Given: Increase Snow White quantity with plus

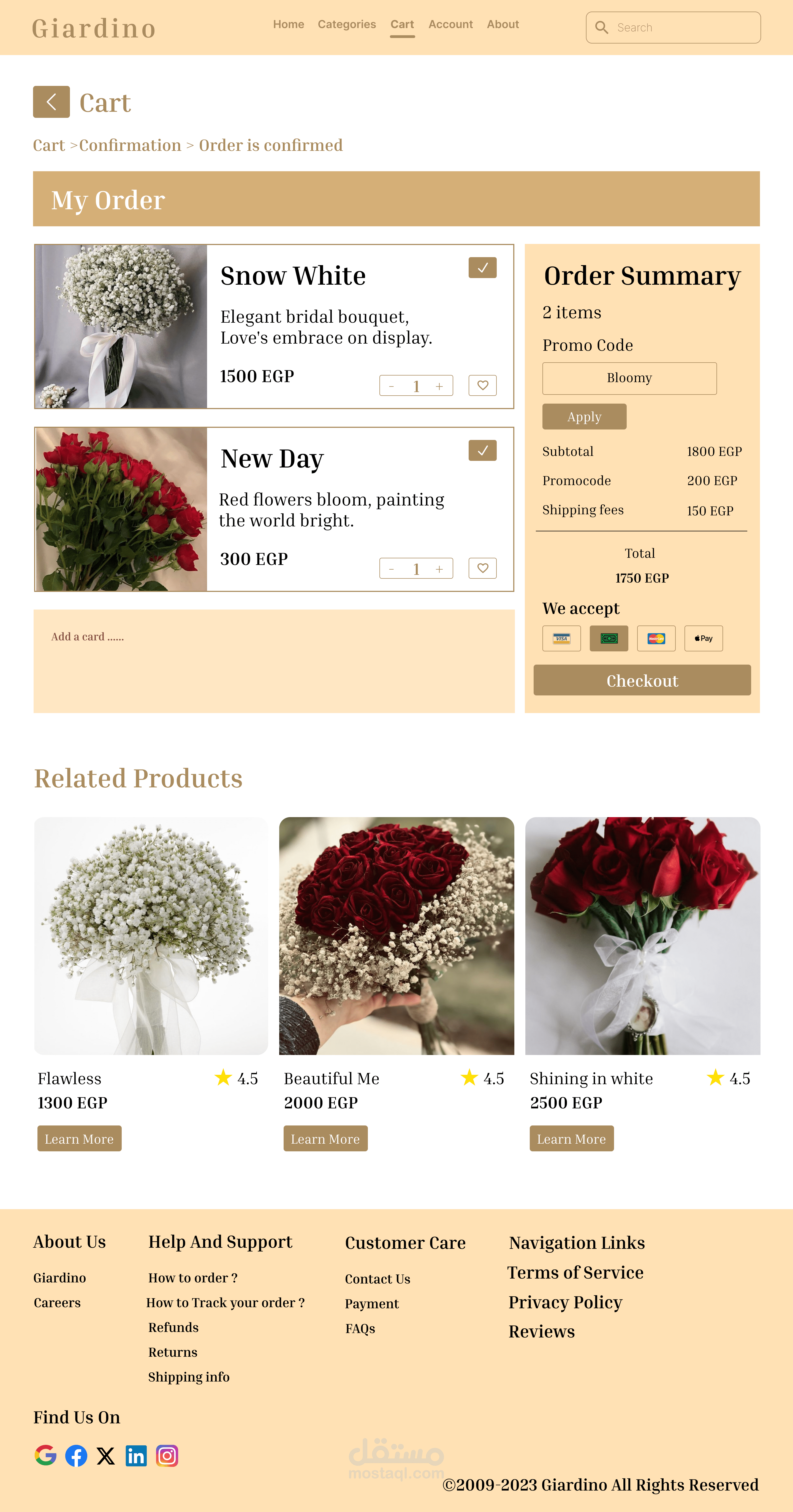Looking at the screenshot, I should coord(439,386).
